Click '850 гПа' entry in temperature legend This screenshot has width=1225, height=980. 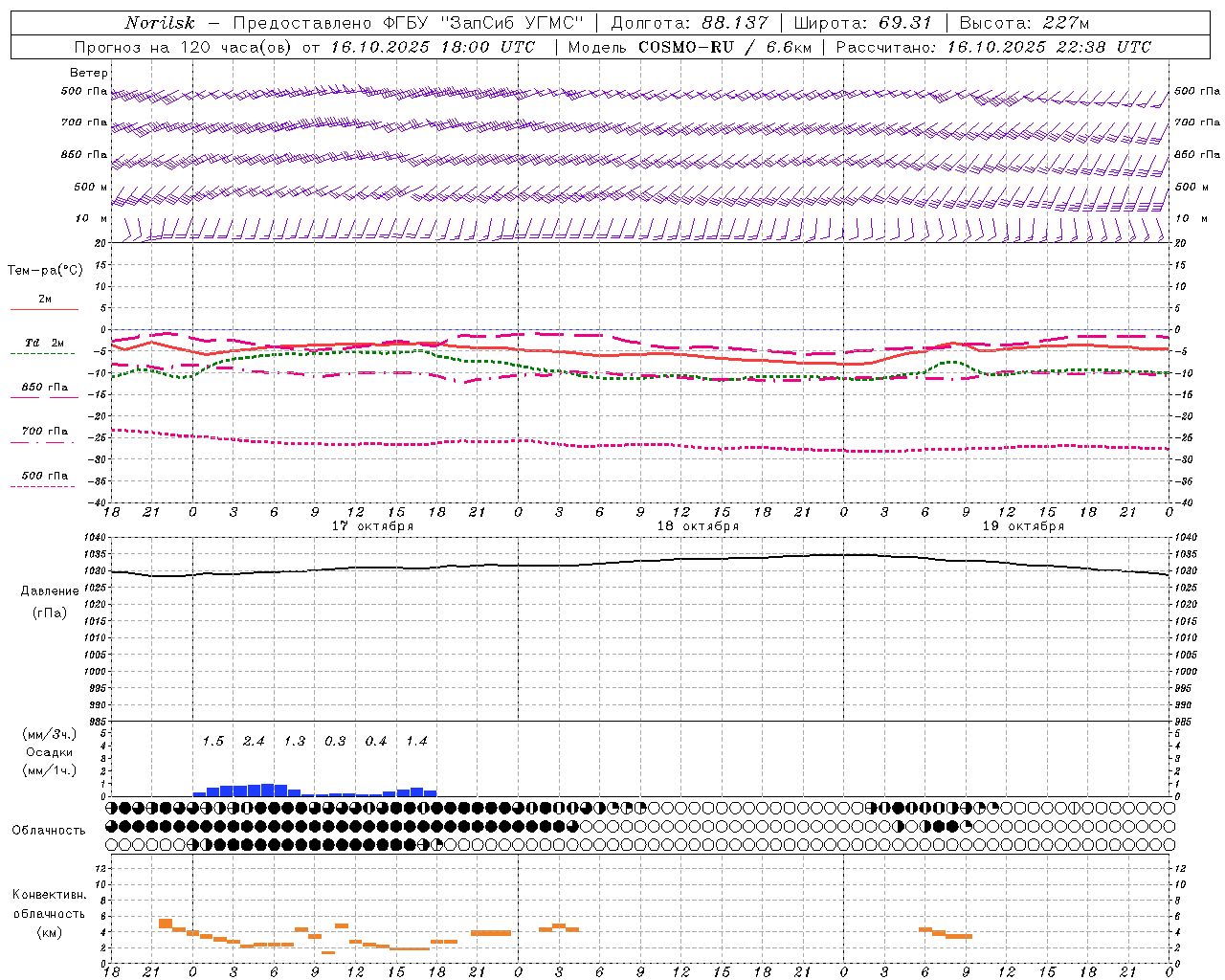click(45, 388)
